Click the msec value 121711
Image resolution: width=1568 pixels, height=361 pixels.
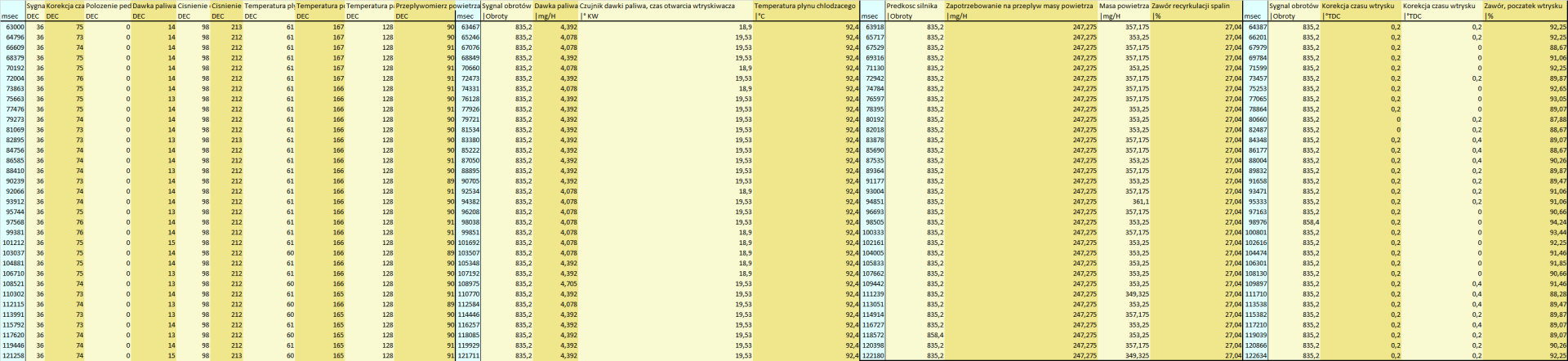(x=468, y=356)
